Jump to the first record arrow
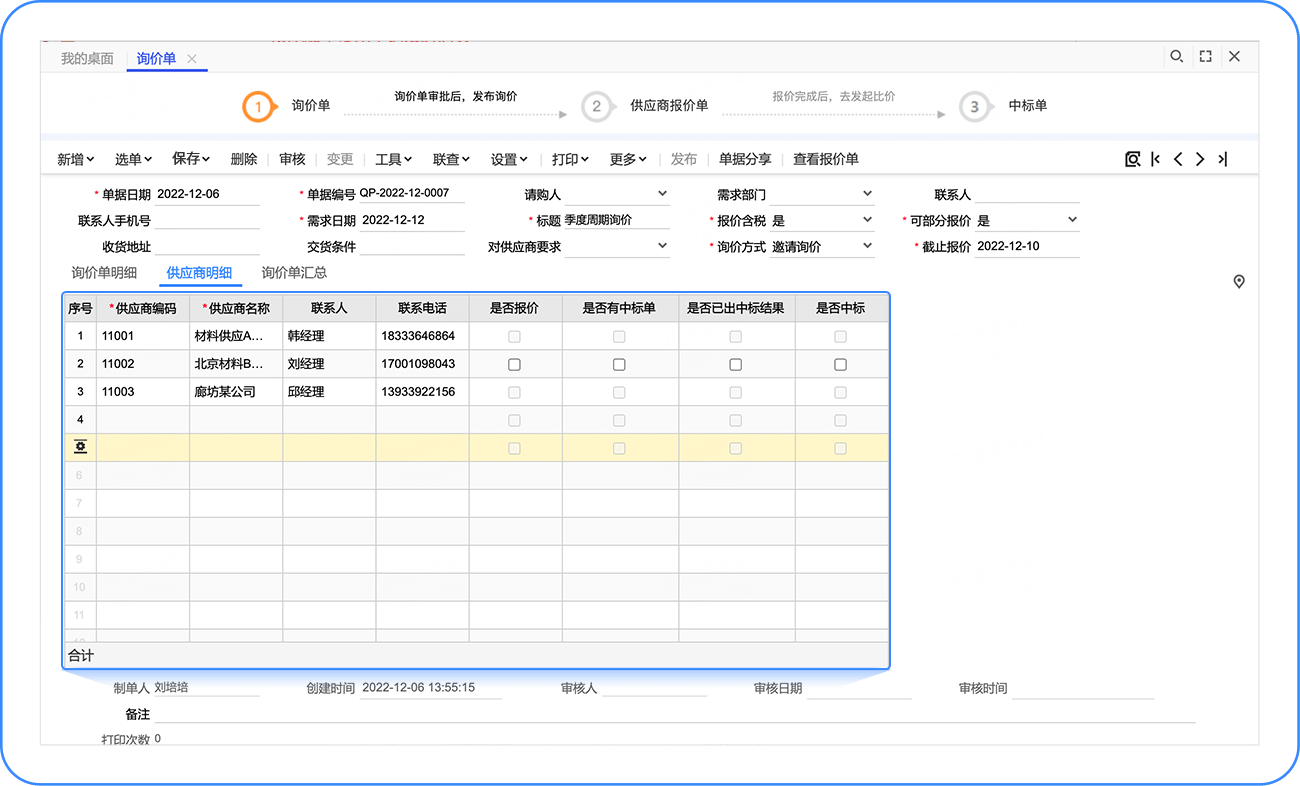Screen dimensions: 1300x786 coord(1156,159)
